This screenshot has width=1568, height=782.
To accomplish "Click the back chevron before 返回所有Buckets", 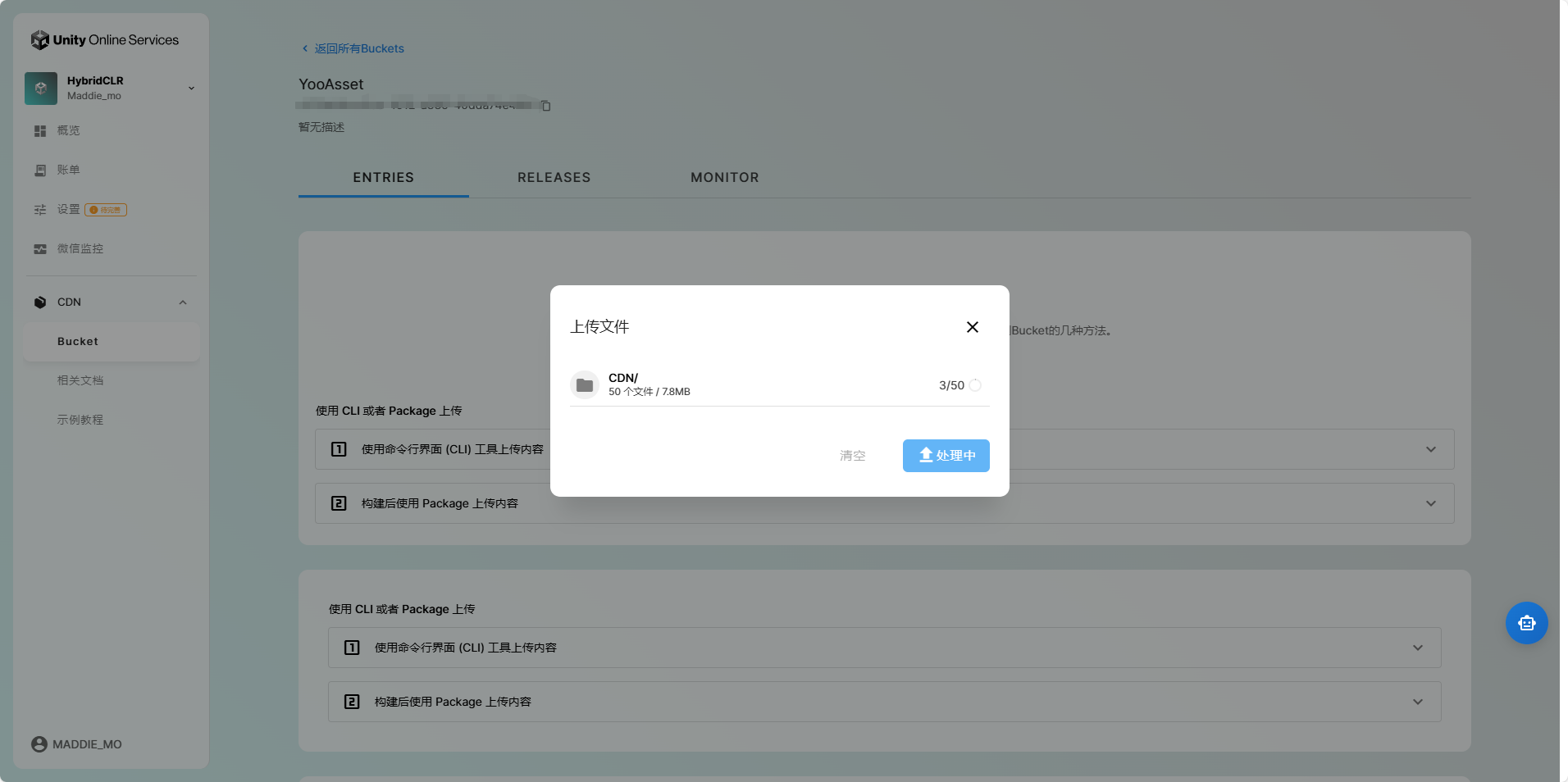I will point(305,48).
